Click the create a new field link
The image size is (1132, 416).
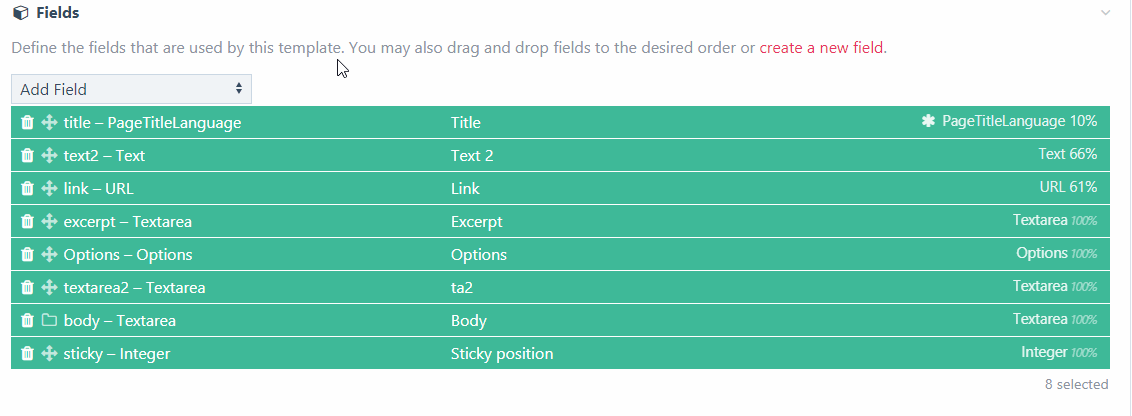tap(821, 47)
